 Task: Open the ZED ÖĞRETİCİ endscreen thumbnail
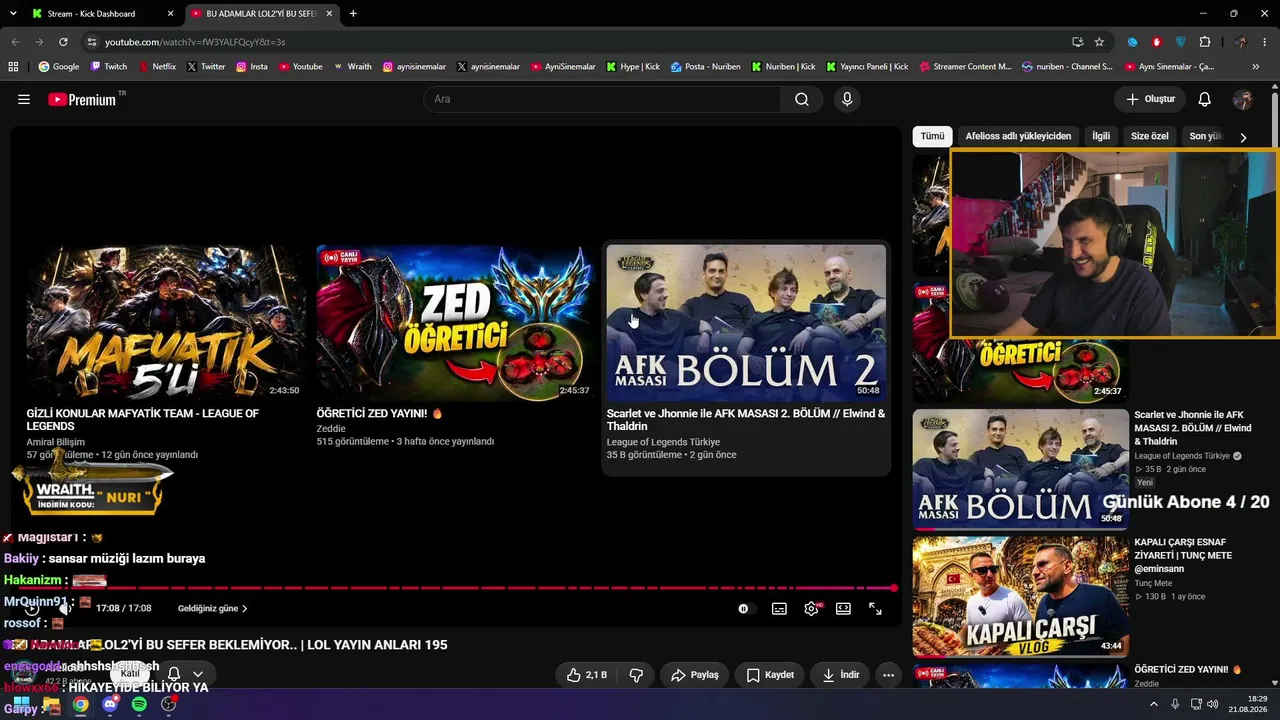(x=455, y=323)
